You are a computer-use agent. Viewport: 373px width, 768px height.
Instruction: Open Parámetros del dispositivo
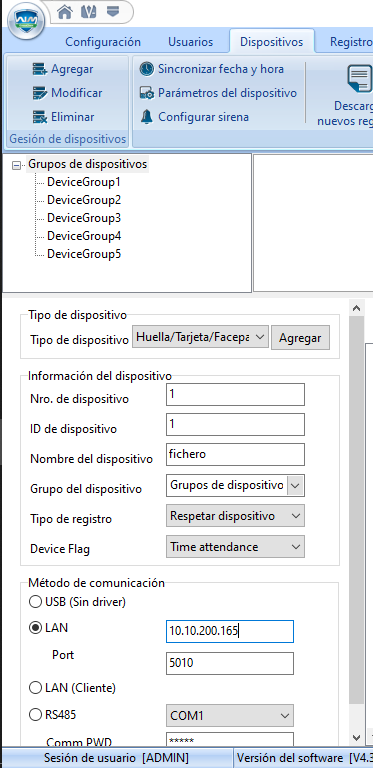click(218, 93)
